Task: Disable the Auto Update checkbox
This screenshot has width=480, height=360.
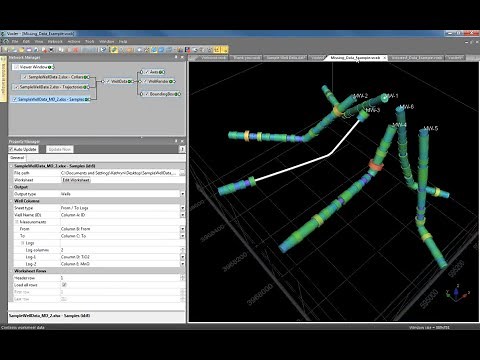Action: [11, 149]
